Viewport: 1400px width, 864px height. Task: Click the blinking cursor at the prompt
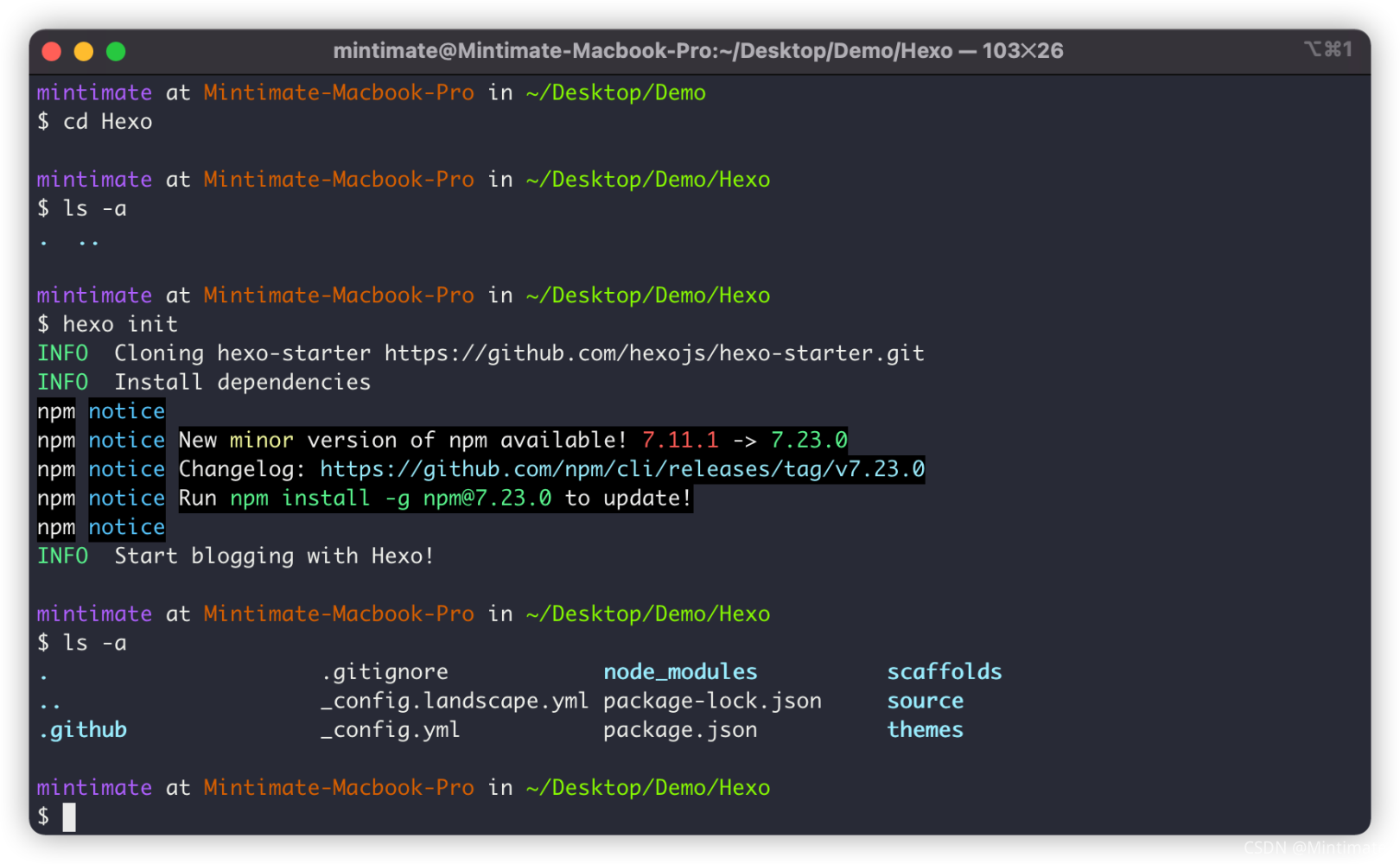[69, 816]
